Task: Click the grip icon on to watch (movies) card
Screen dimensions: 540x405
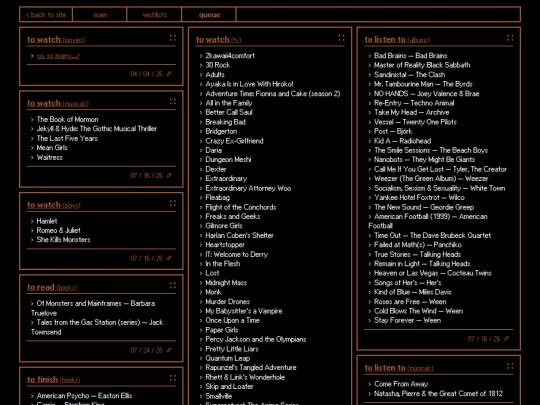Action: point(173,38)
